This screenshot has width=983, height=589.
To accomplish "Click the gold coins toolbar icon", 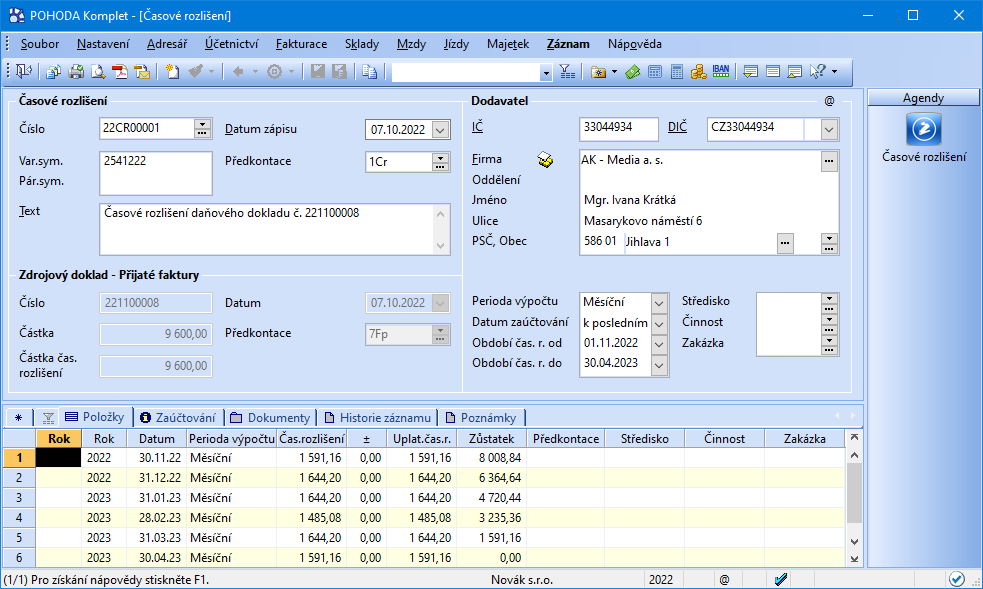I will (x=698, y=72).
